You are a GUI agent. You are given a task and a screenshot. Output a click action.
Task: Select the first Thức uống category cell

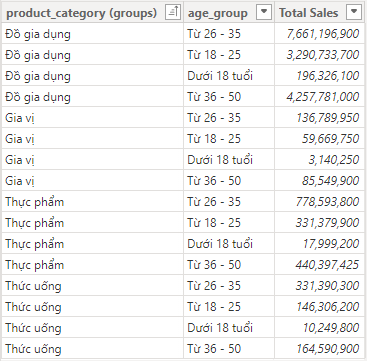coord(92,286)
